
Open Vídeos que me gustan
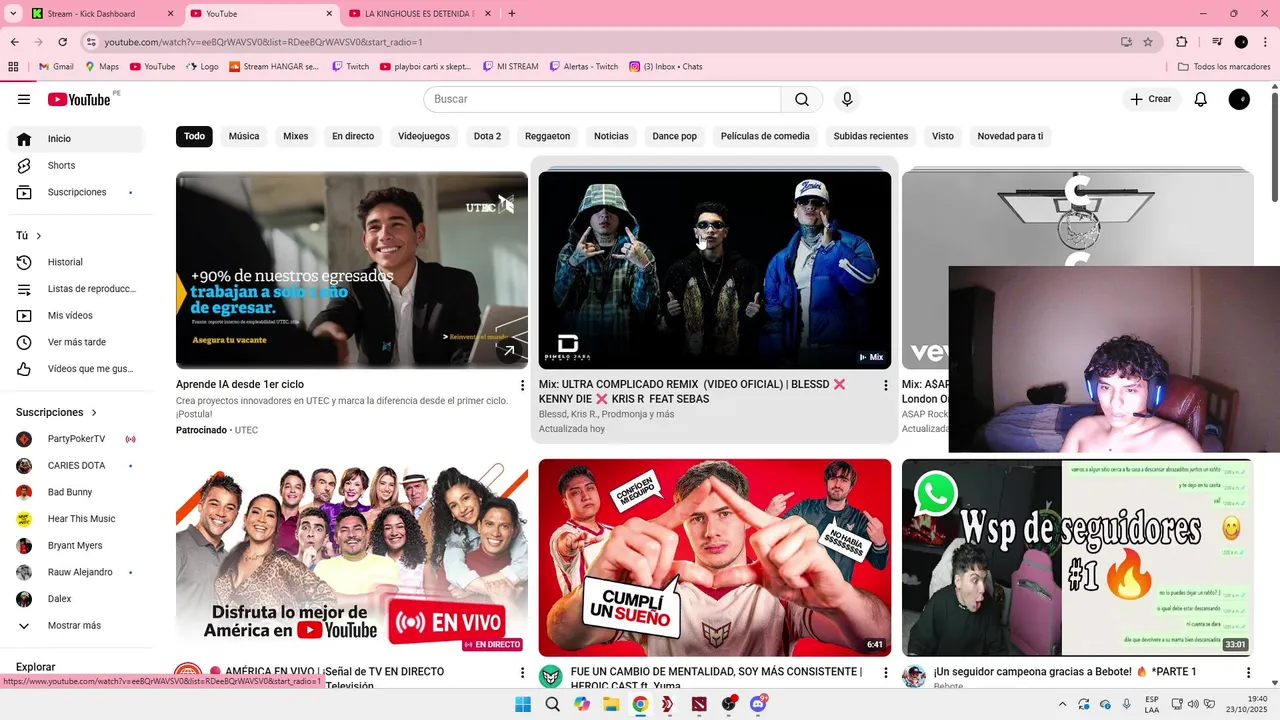(x=76, y=369)
